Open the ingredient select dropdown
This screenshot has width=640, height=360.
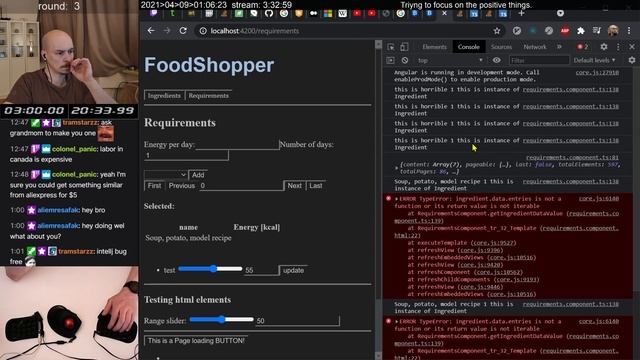[x=166, y=175]
